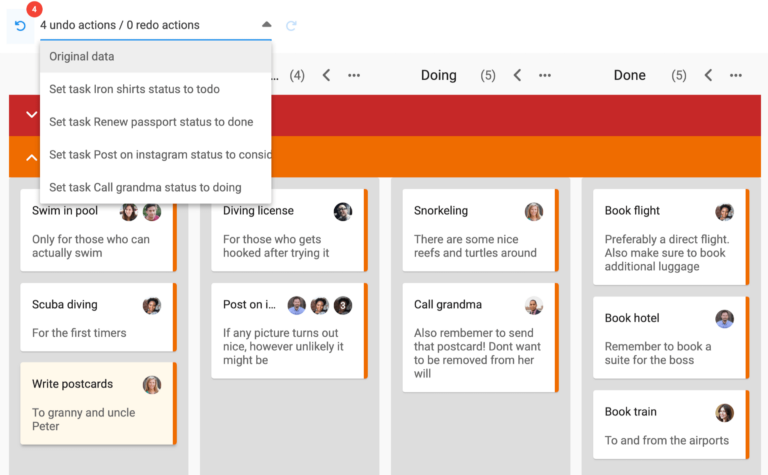
Task: Click the Snorkeling assignee avatar
Action: 534,212
